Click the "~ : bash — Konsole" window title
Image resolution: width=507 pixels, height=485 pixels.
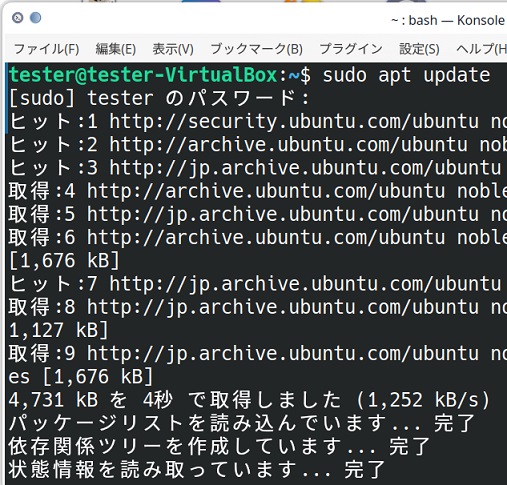pyautogui.click(x=449, y=21)
